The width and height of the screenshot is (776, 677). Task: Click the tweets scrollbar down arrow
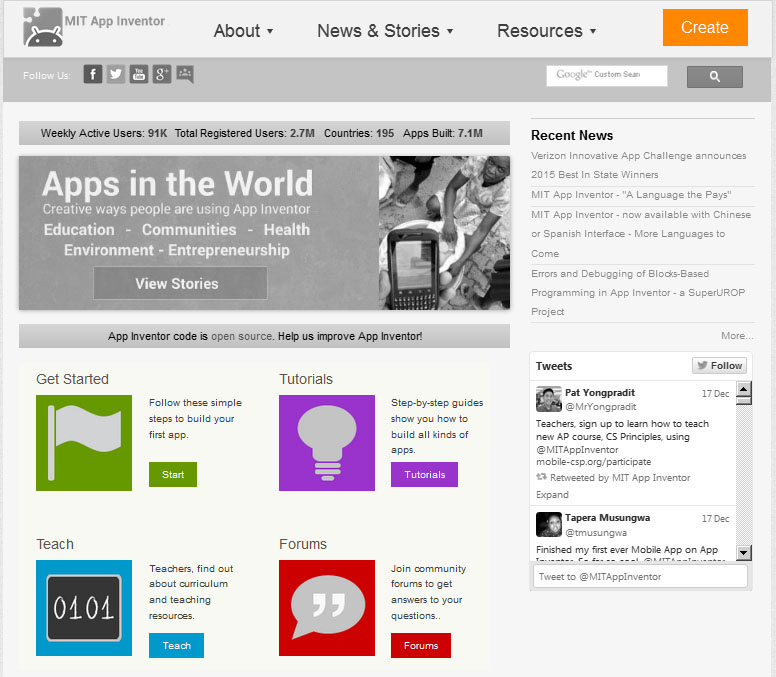[x=743, y=552]
